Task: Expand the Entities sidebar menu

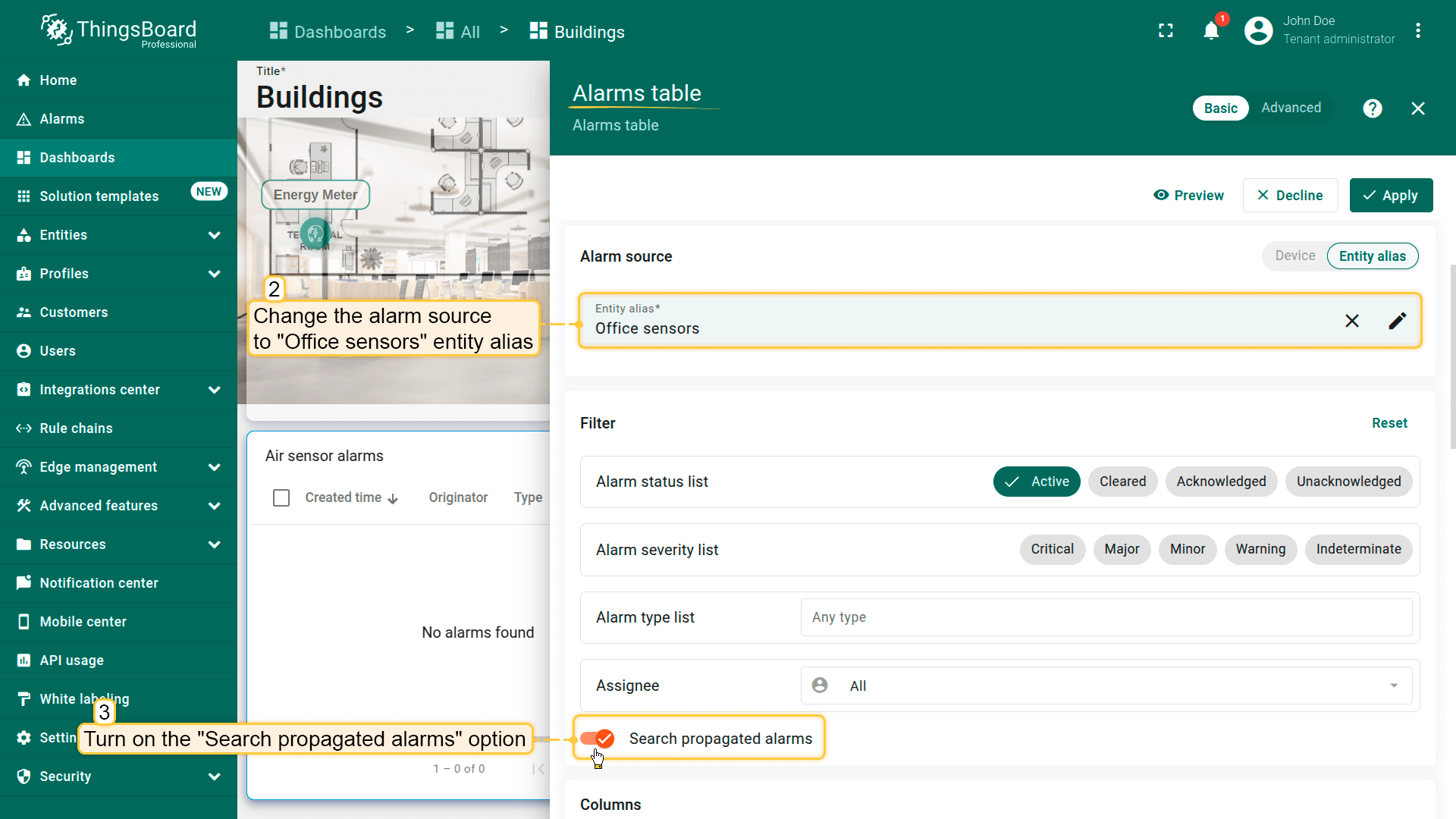Action: pos(214,235)
